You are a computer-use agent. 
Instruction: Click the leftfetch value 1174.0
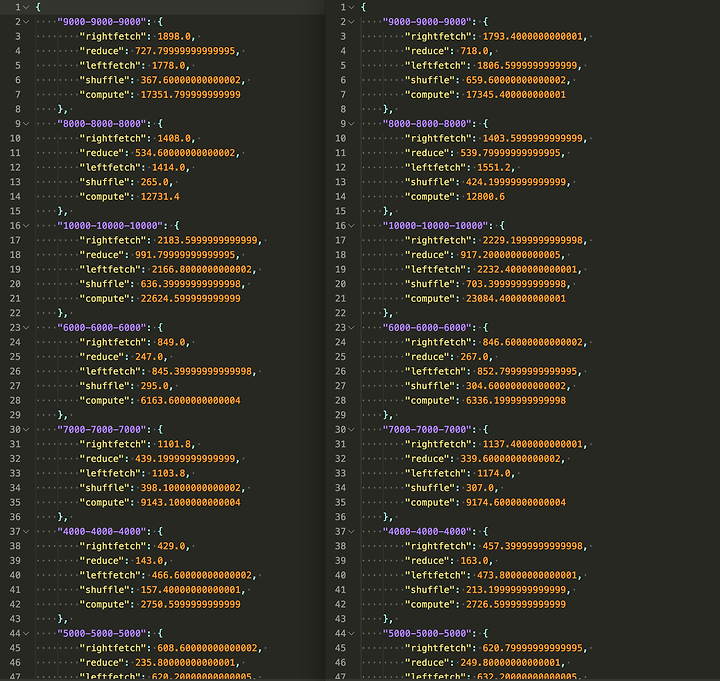coord(494,473)
